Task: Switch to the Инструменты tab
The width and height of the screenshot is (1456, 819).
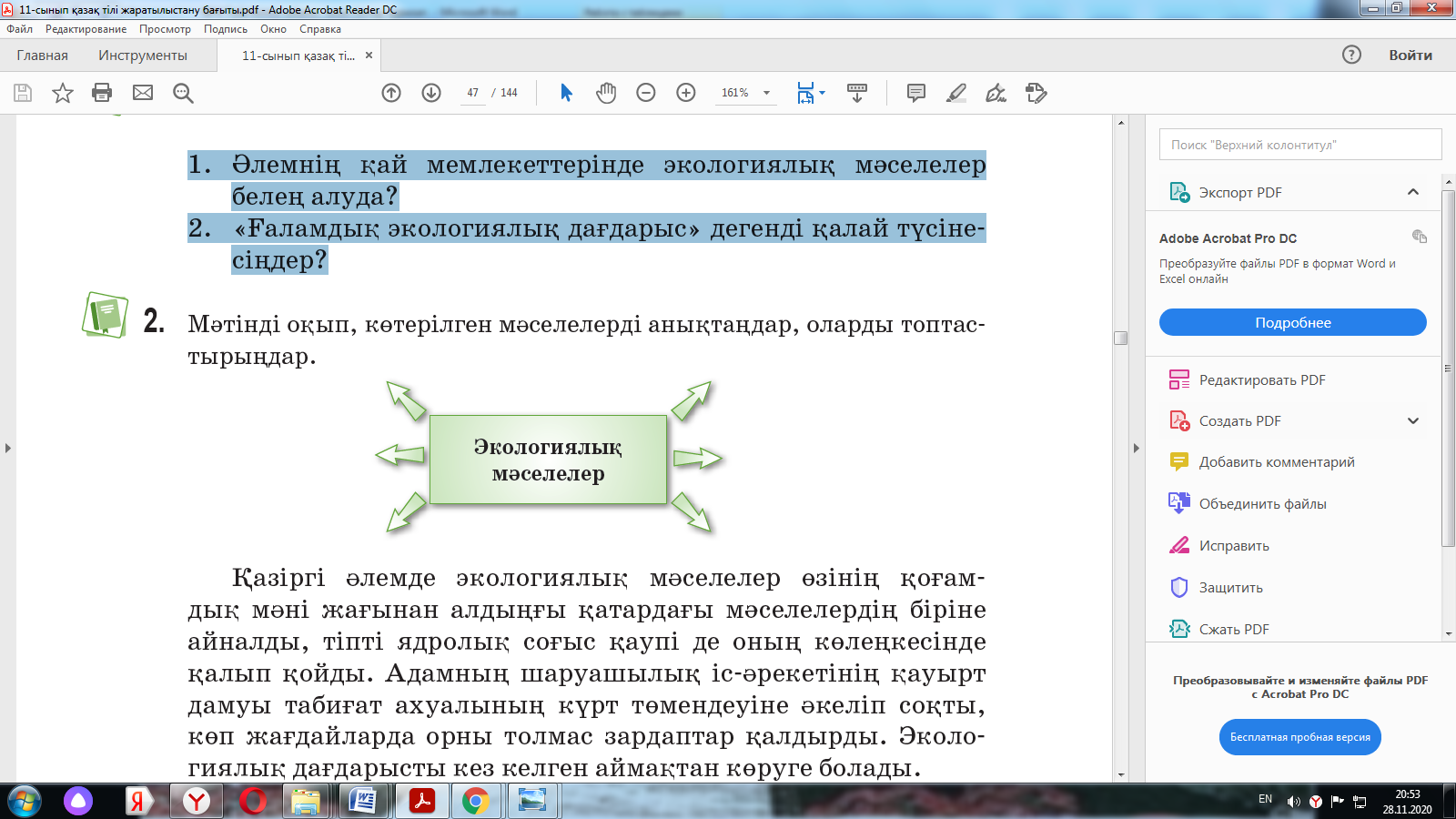Action: click(x=143, y=56)
